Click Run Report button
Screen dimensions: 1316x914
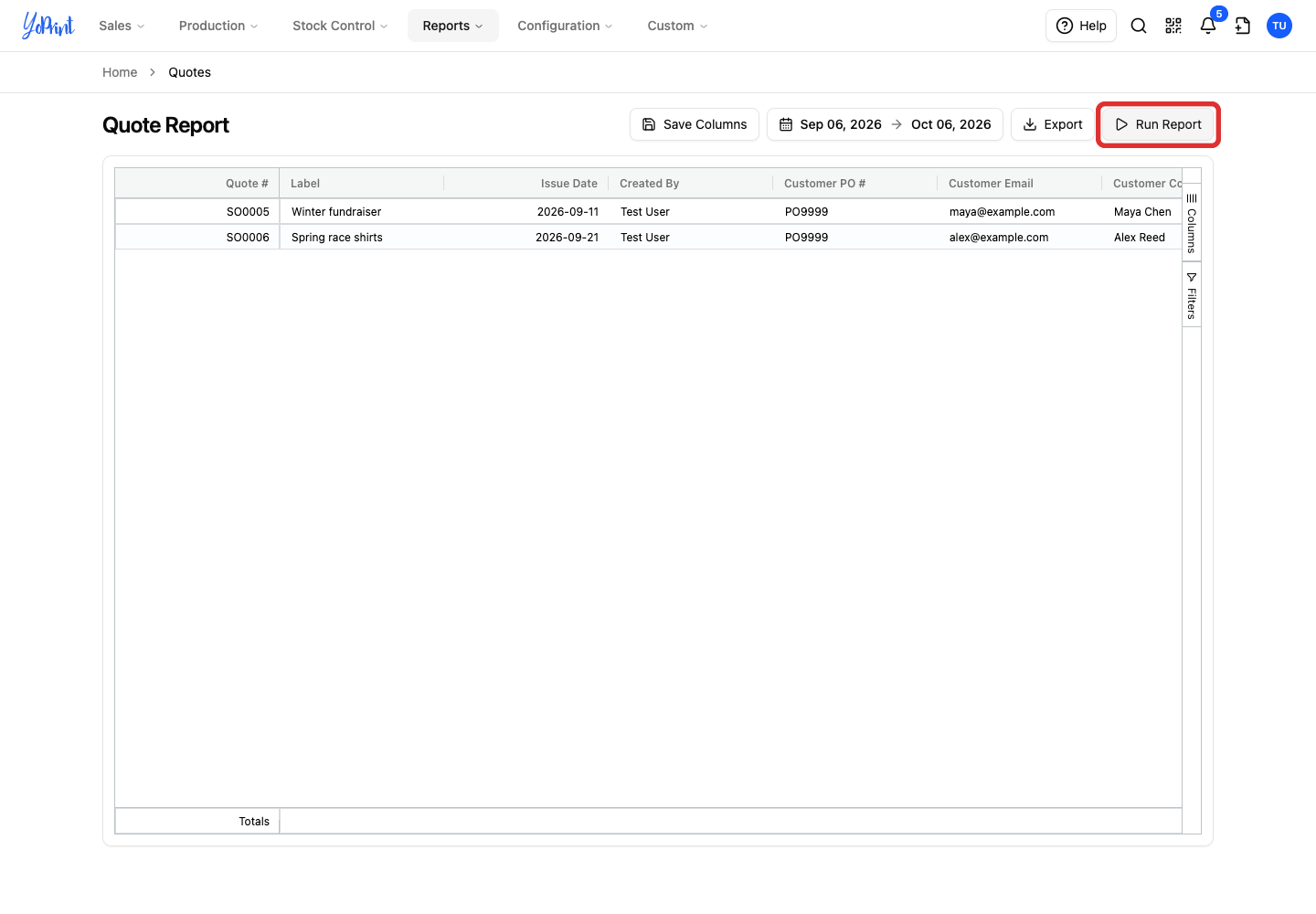tap(1158, 124)
